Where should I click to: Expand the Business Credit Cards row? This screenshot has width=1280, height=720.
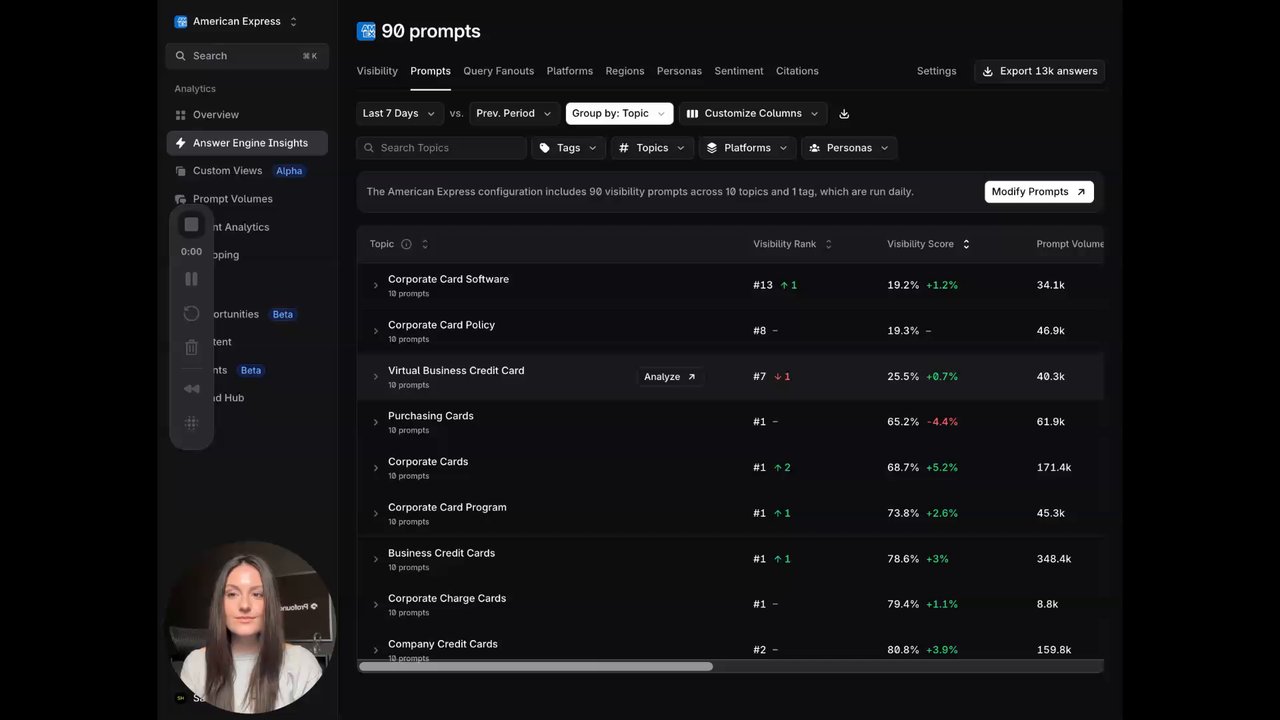(376, 559)
